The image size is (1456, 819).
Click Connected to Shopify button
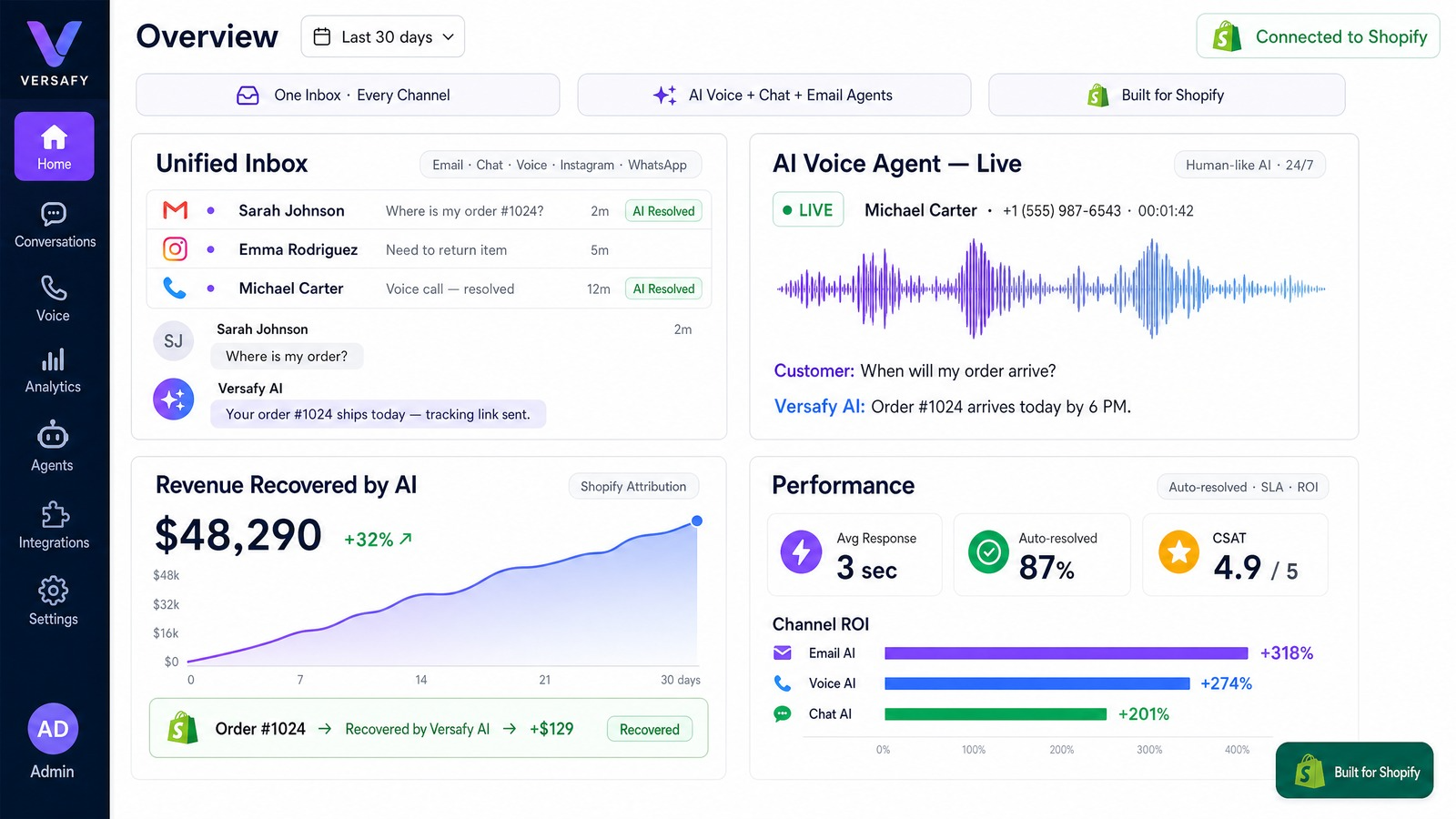[x=1318, y=36]
